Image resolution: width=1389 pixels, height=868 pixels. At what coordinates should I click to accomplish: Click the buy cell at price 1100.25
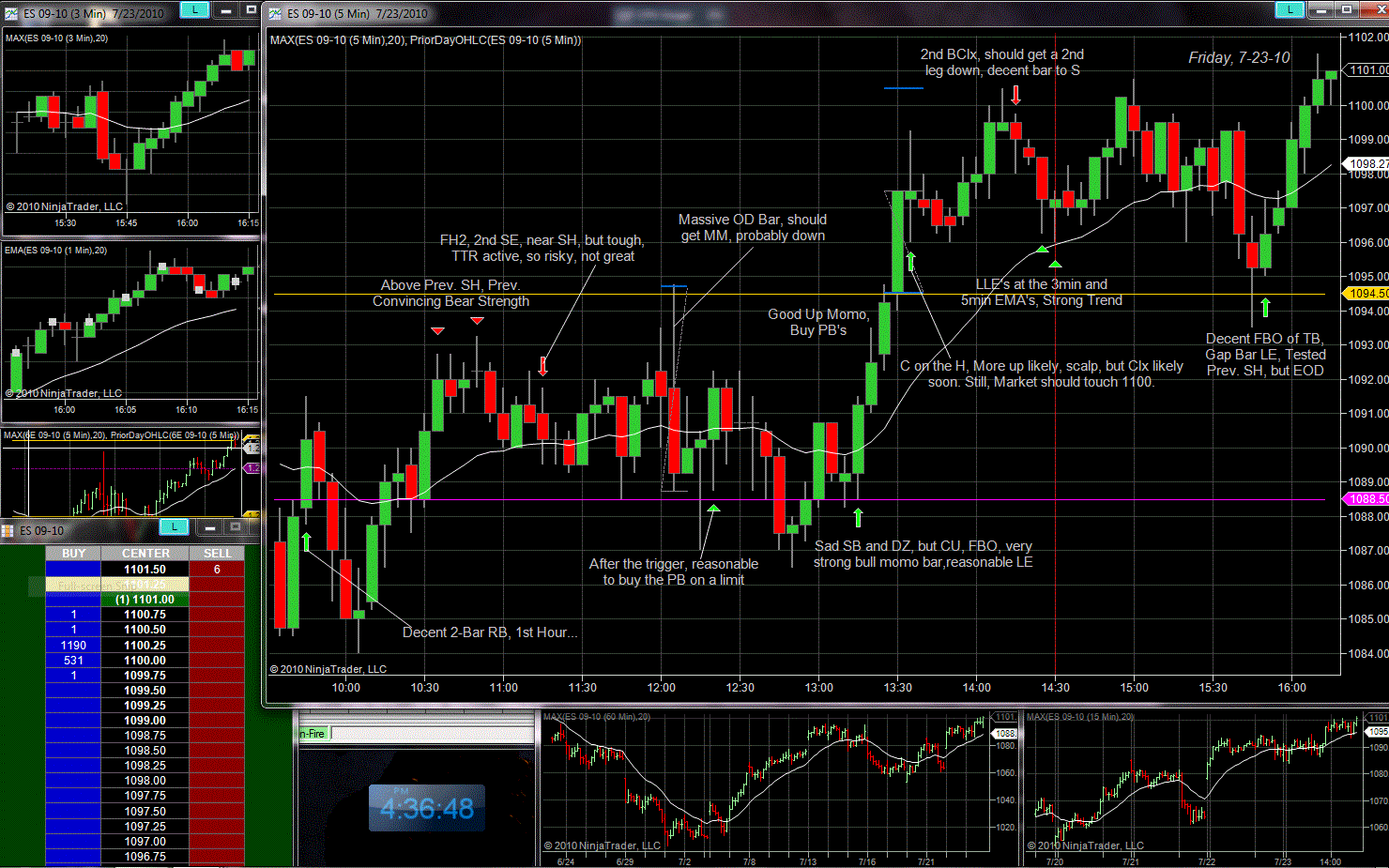click(73, 646)
